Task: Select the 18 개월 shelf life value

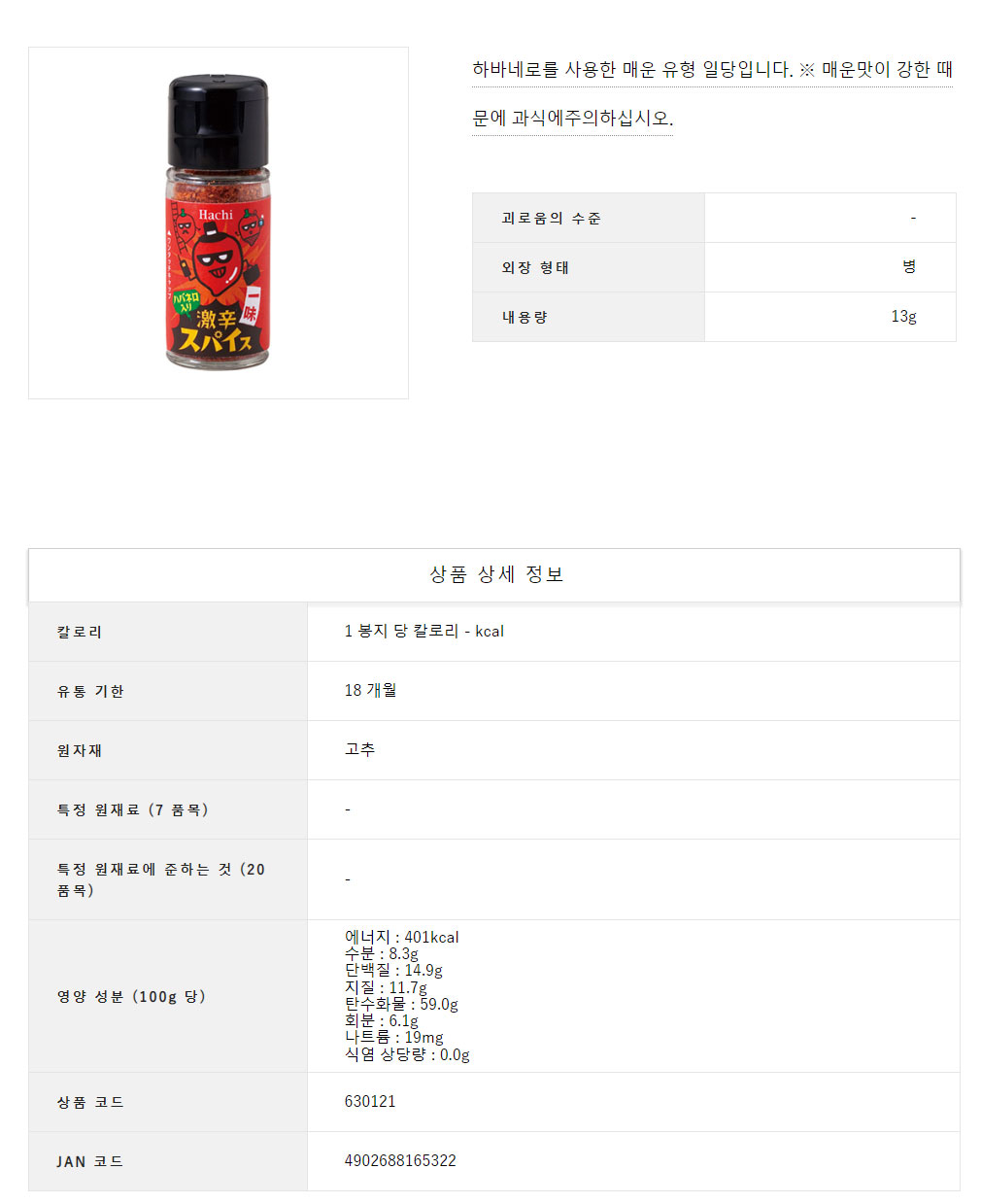Action: point(370,690)
